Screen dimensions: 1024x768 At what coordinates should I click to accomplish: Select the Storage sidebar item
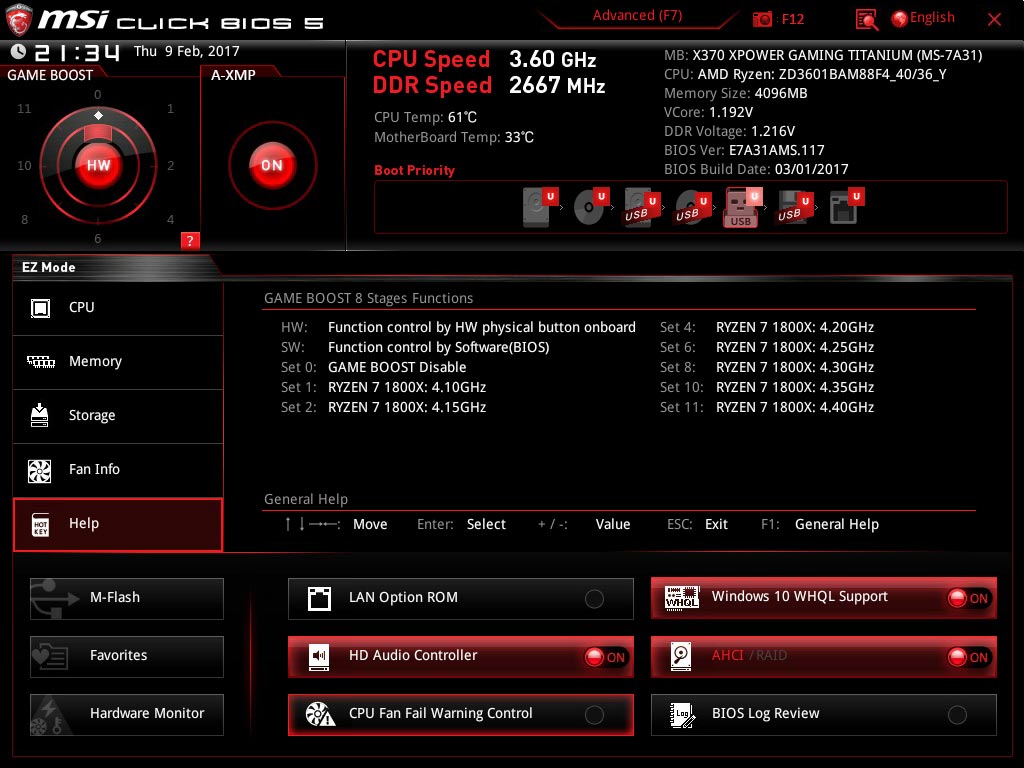coord(118,417)
